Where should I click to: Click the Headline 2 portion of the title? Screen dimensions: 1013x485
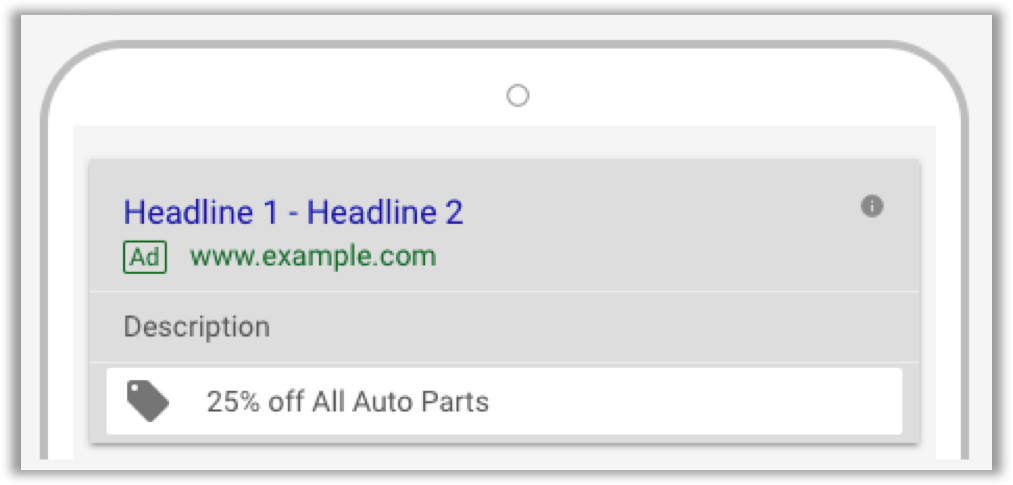point(385,212)
